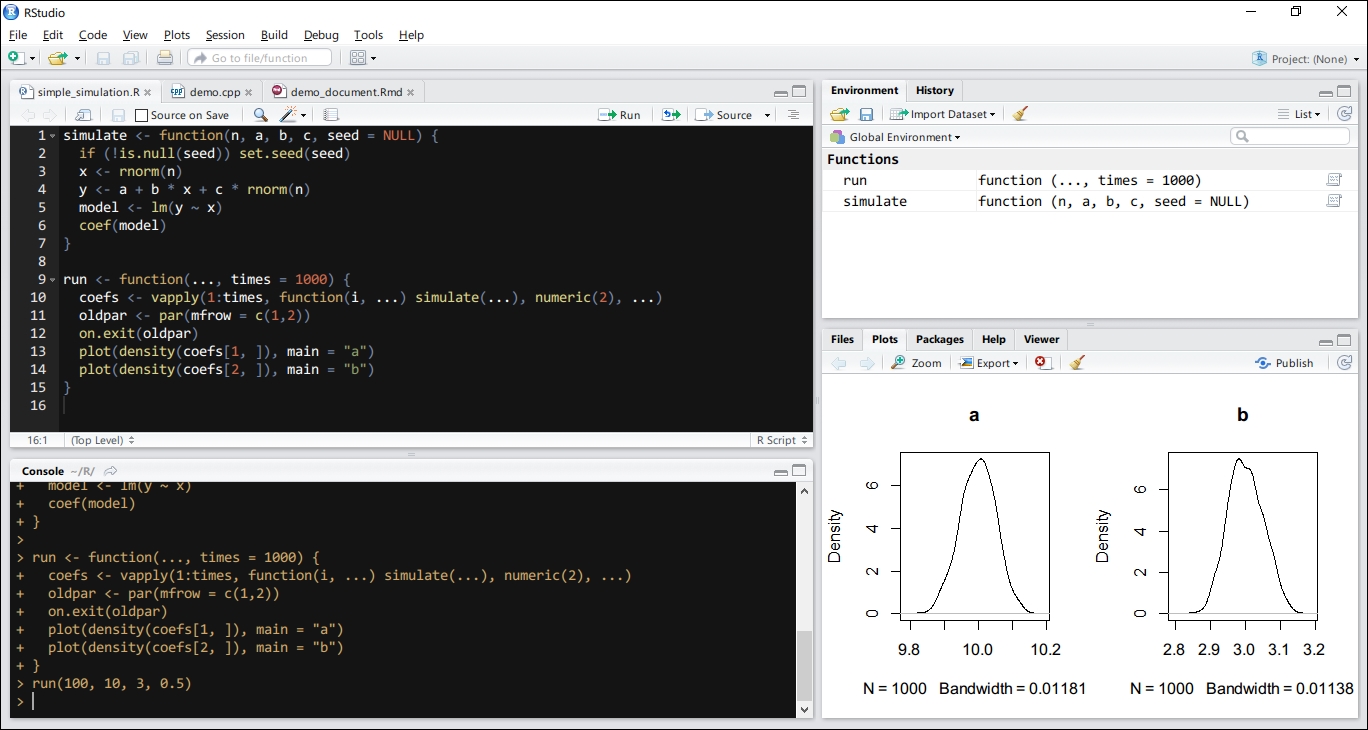Maximize the source editor pane
The image size is (1368, 730).
tap(799, 92)
